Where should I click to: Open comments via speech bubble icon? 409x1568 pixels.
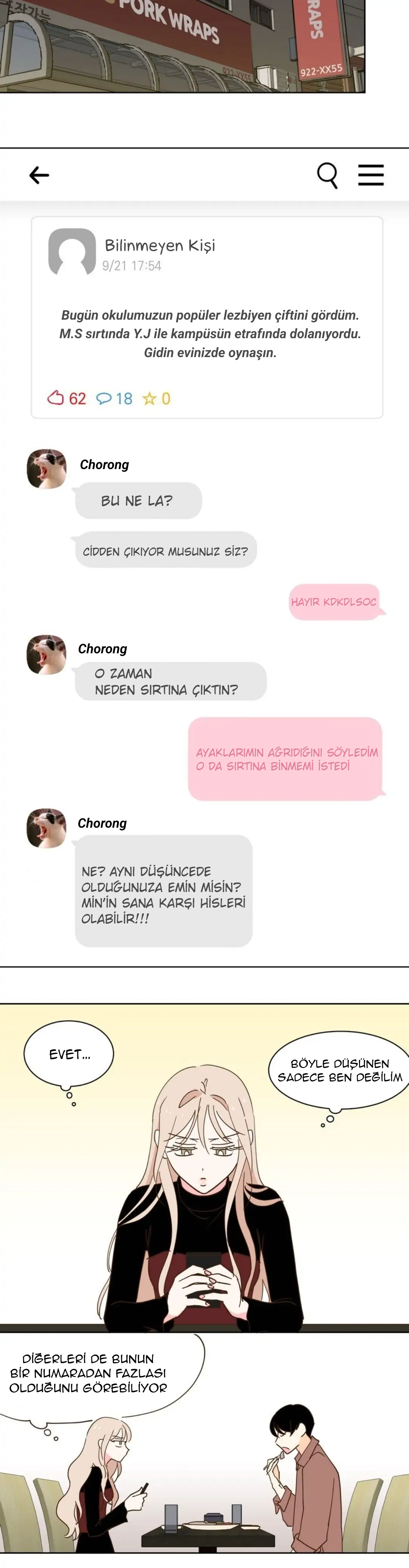tap(104, 399)
